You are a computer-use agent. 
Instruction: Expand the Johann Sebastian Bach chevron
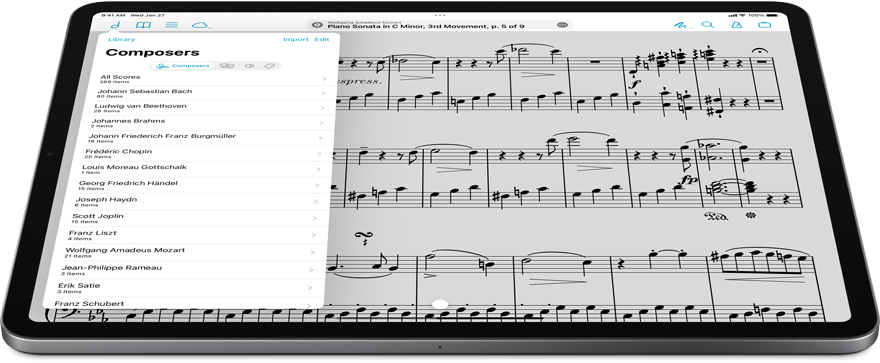pyautogui.click(x=324, y=93)
